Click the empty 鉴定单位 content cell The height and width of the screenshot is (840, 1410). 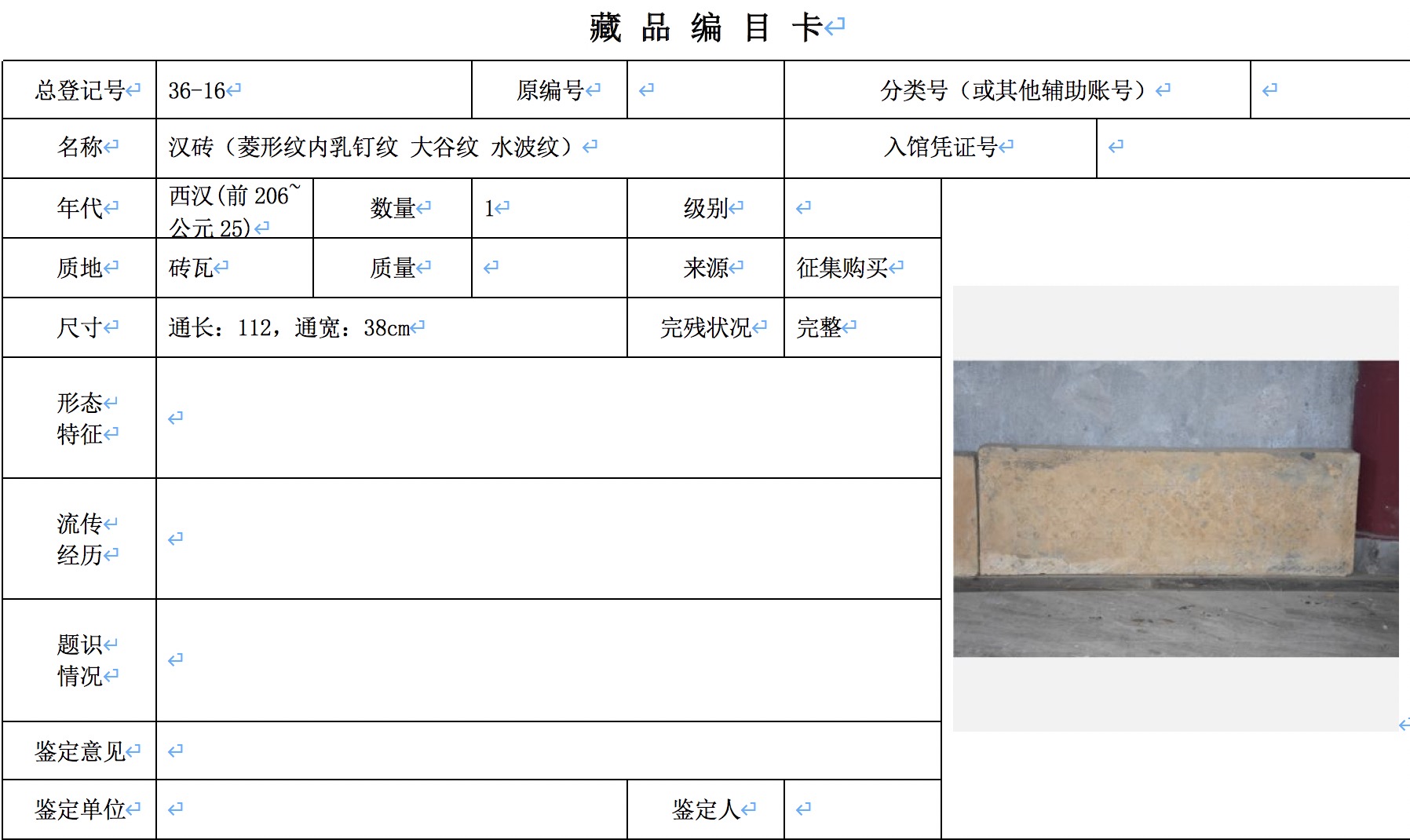(392, 809)
